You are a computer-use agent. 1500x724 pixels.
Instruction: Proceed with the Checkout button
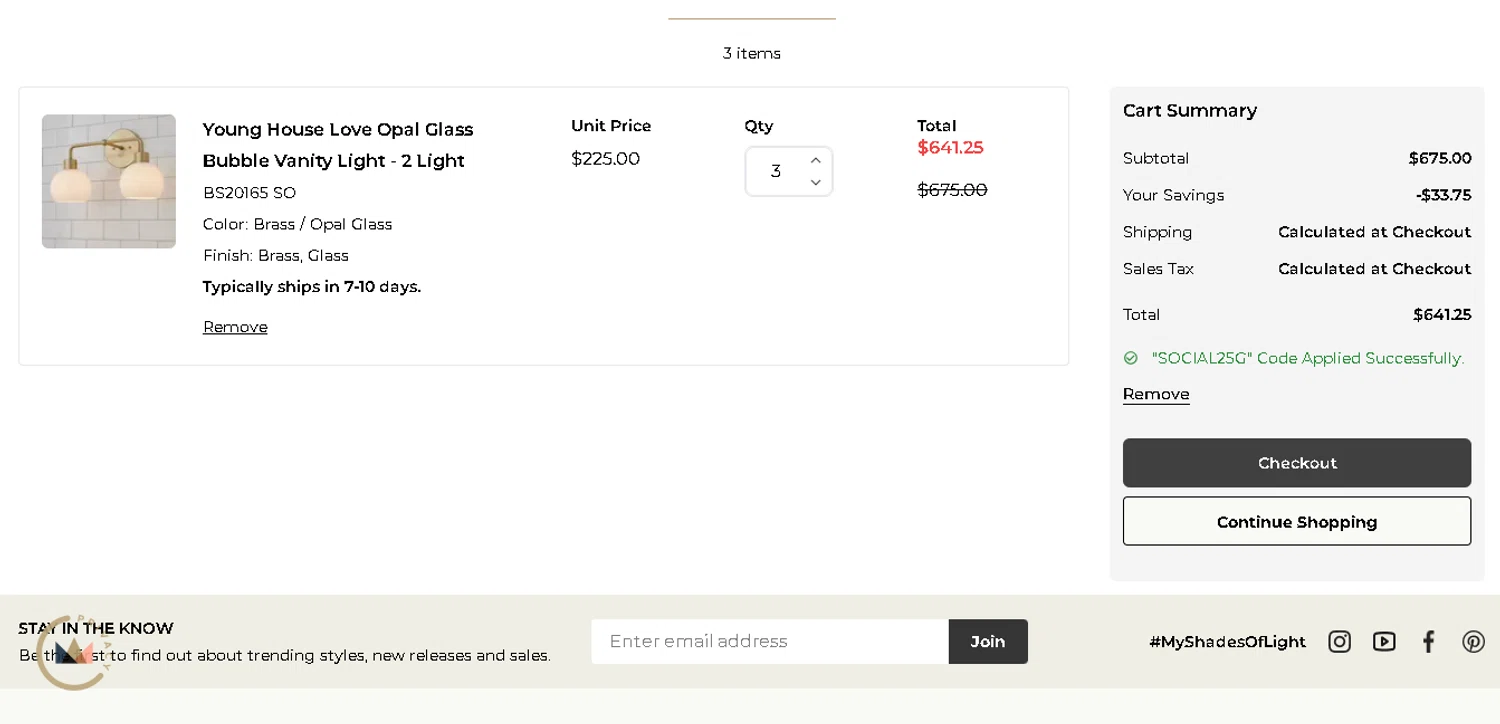click(x=1296, y=463)
